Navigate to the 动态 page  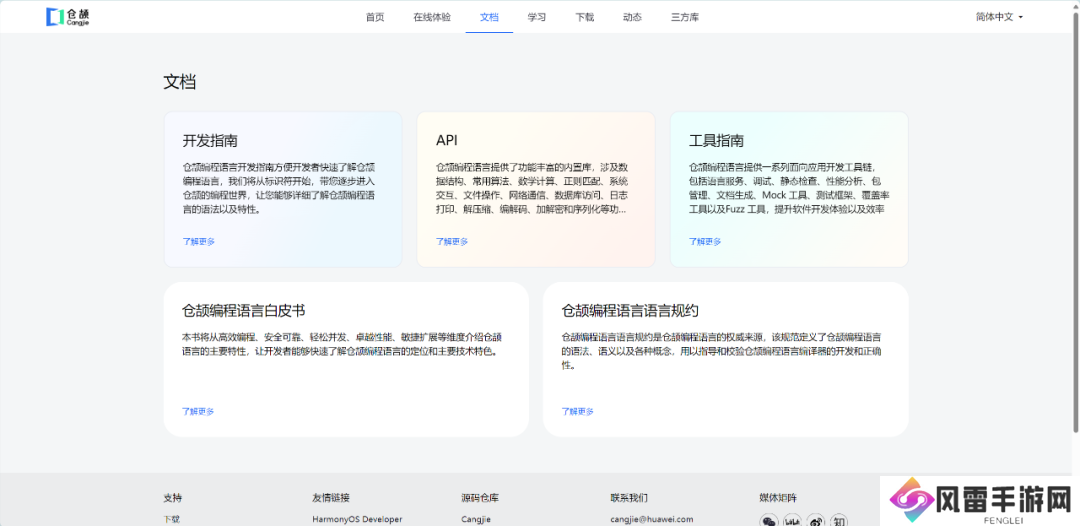tap(632, 17)
